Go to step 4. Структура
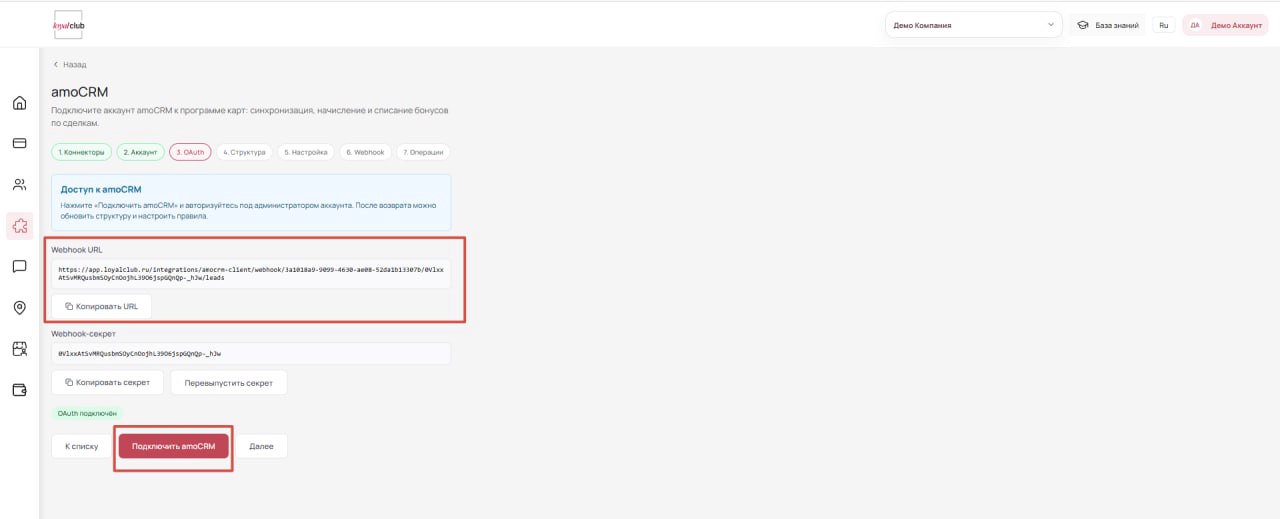The width and height of the screenshot is (1280, 519). pos(244,152)
